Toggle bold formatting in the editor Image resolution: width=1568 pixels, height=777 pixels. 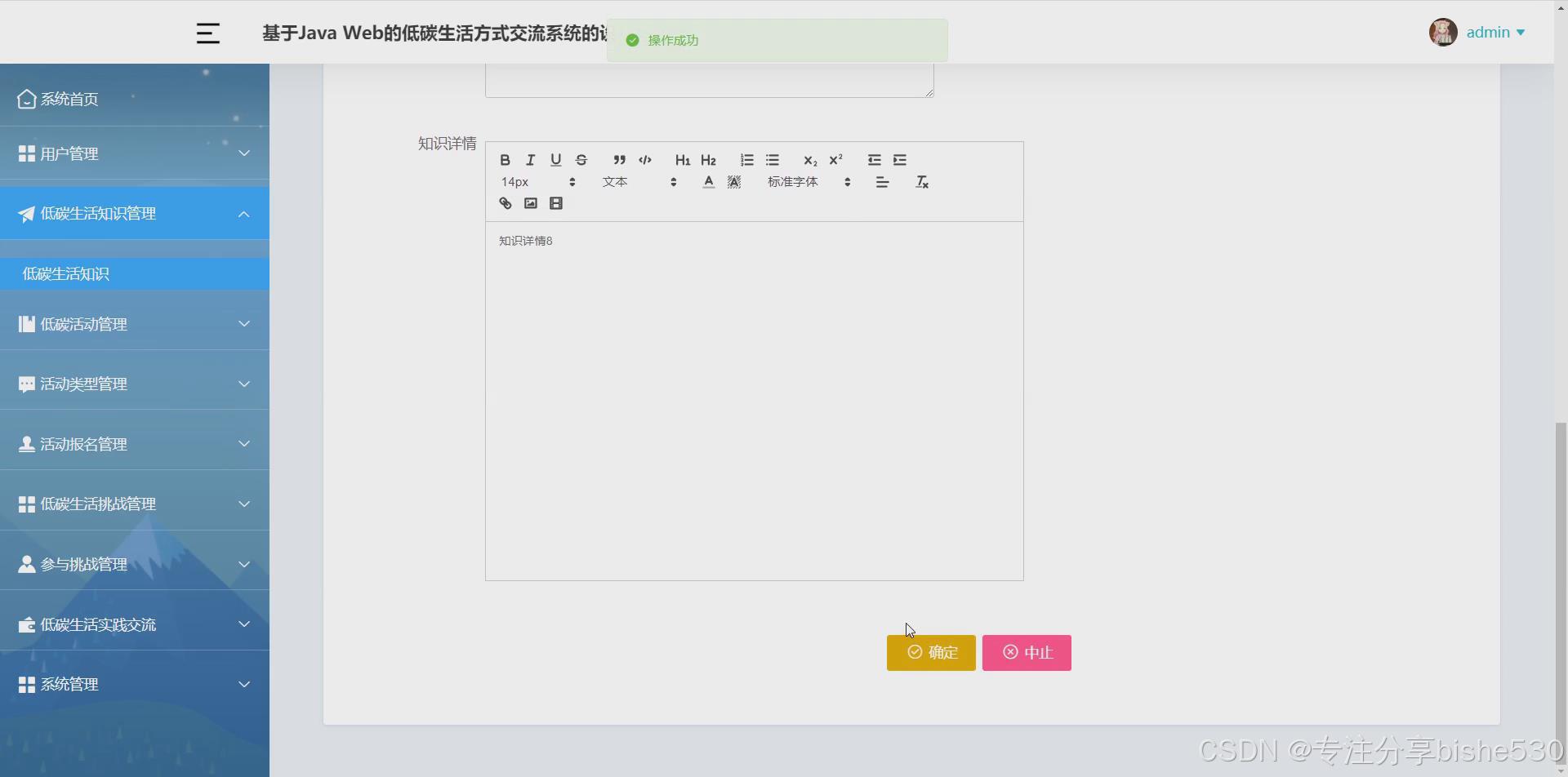505,160
